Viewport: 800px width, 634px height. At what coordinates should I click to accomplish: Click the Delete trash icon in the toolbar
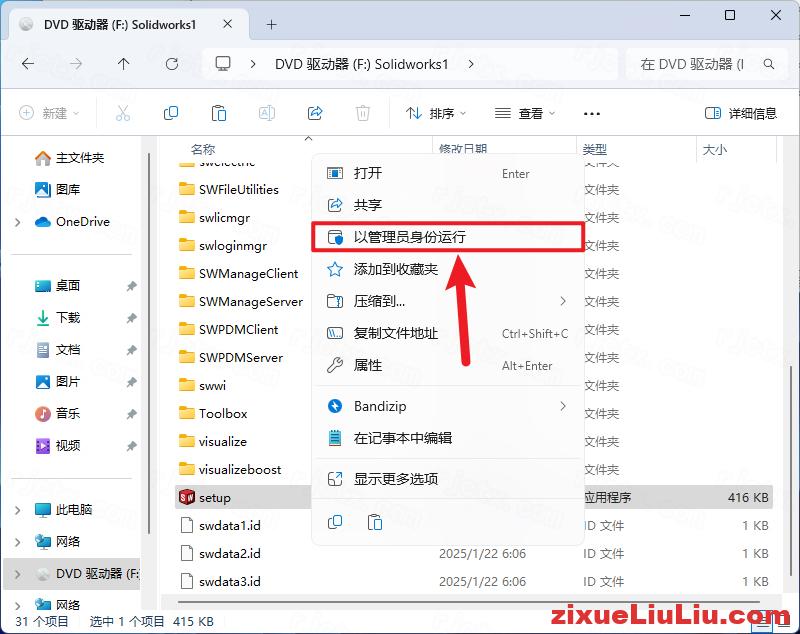point(363,113)
